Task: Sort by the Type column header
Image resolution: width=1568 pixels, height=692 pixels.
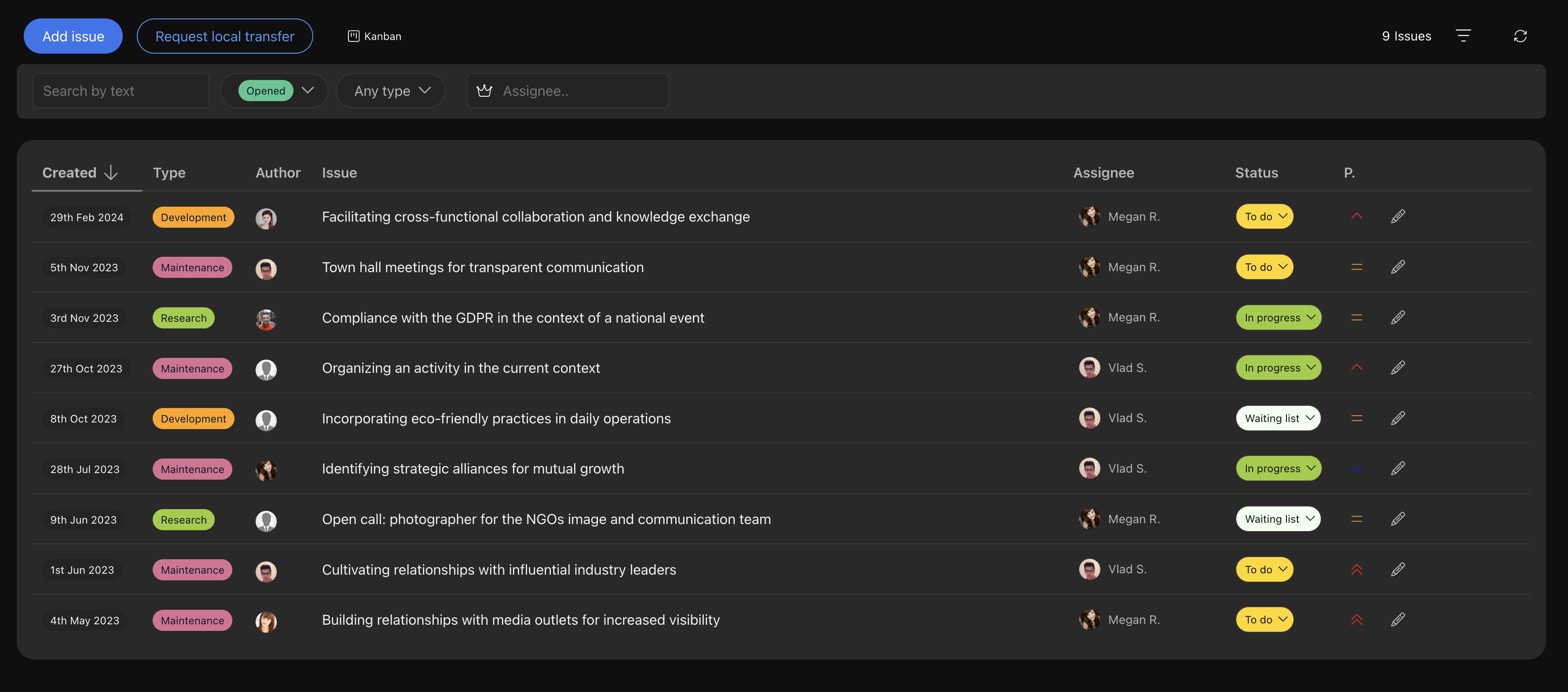Action: click(x=169, y=173)
